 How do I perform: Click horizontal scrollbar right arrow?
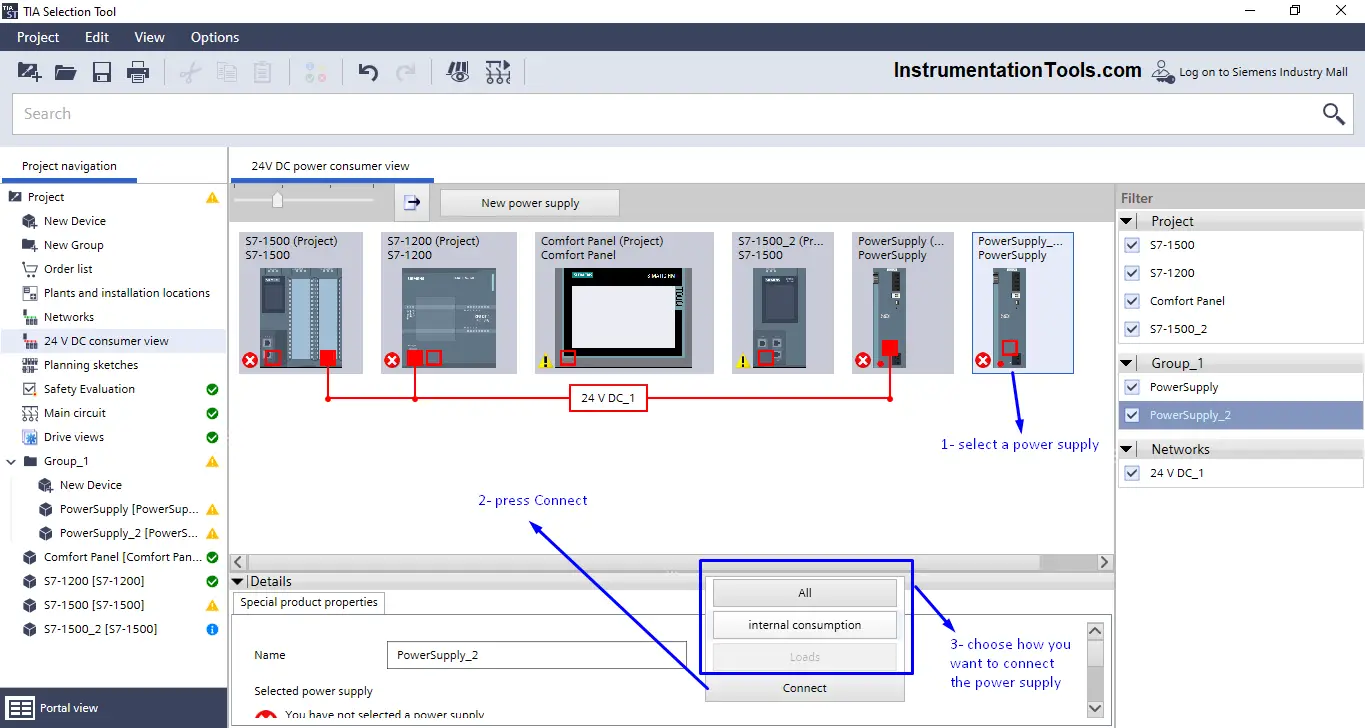click(1105, 562)
